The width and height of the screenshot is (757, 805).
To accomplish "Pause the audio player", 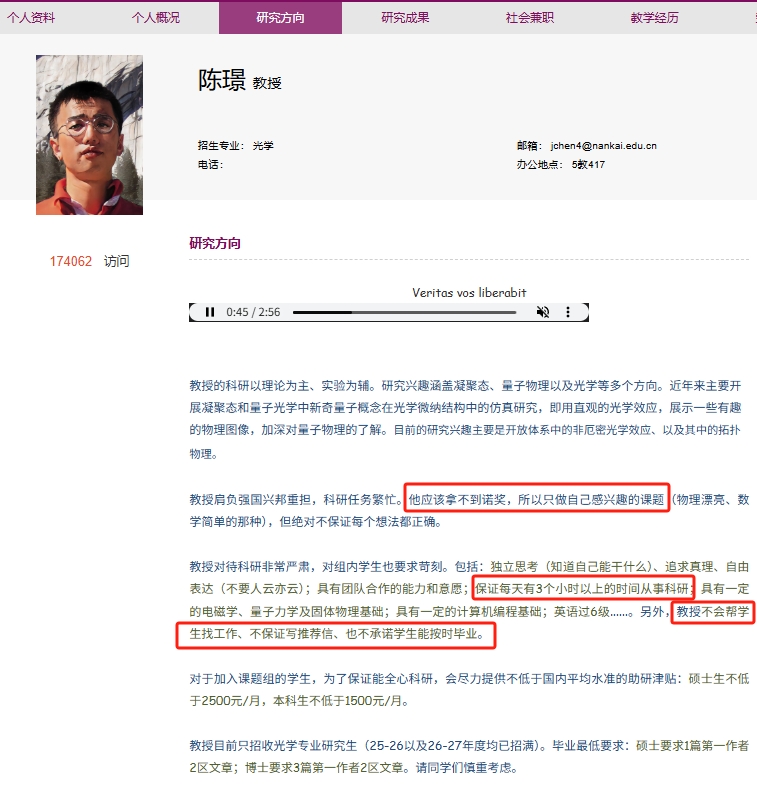I will tap(210, 312).
